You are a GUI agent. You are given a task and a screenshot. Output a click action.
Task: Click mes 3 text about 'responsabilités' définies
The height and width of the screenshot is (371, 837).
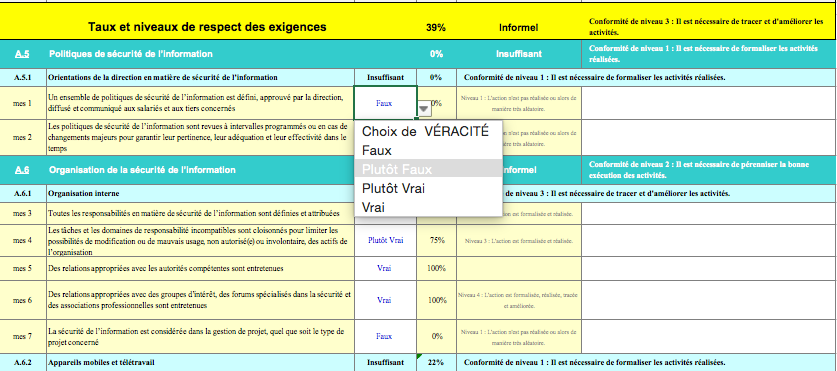pos(194,214)
